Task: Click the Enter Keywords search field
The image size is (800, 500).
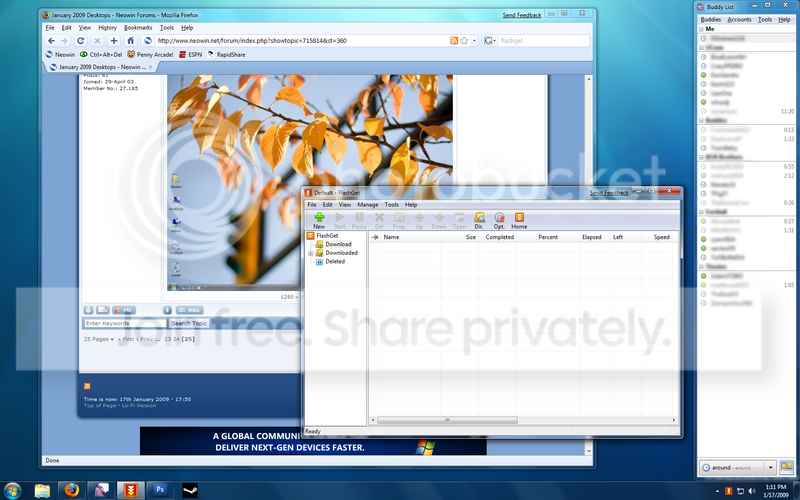Action: [124, 323]
